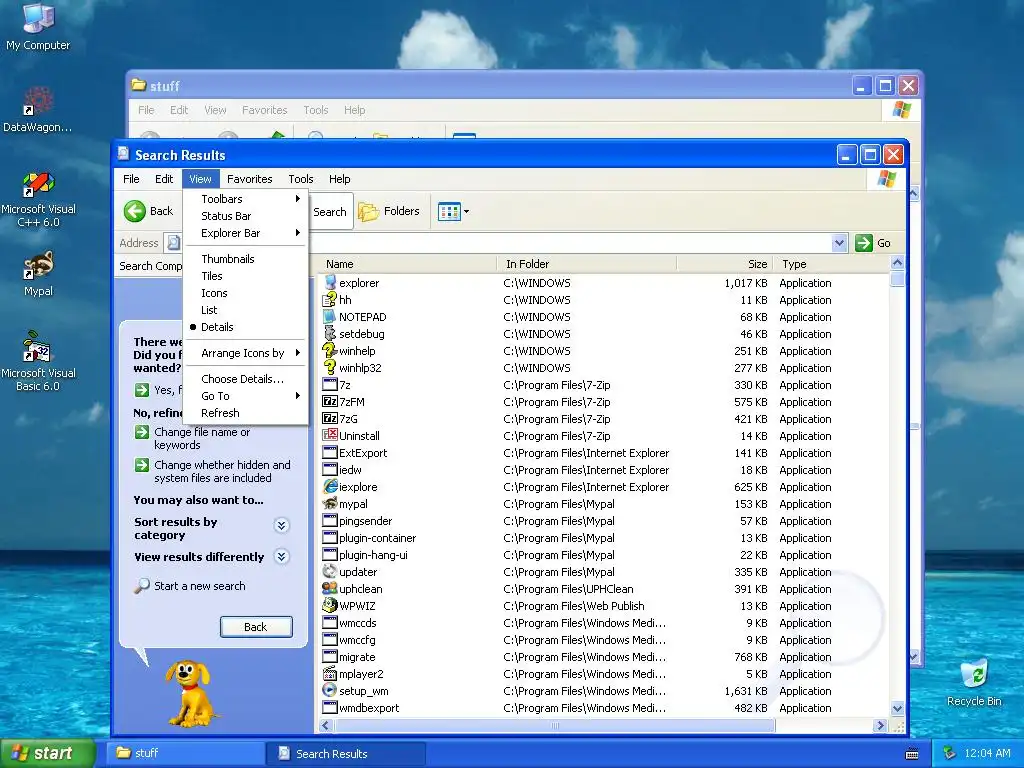The width and height of the screenshot is (1024, 768).
Task: Open the Choose Details dialog
Action: point(245,379)
